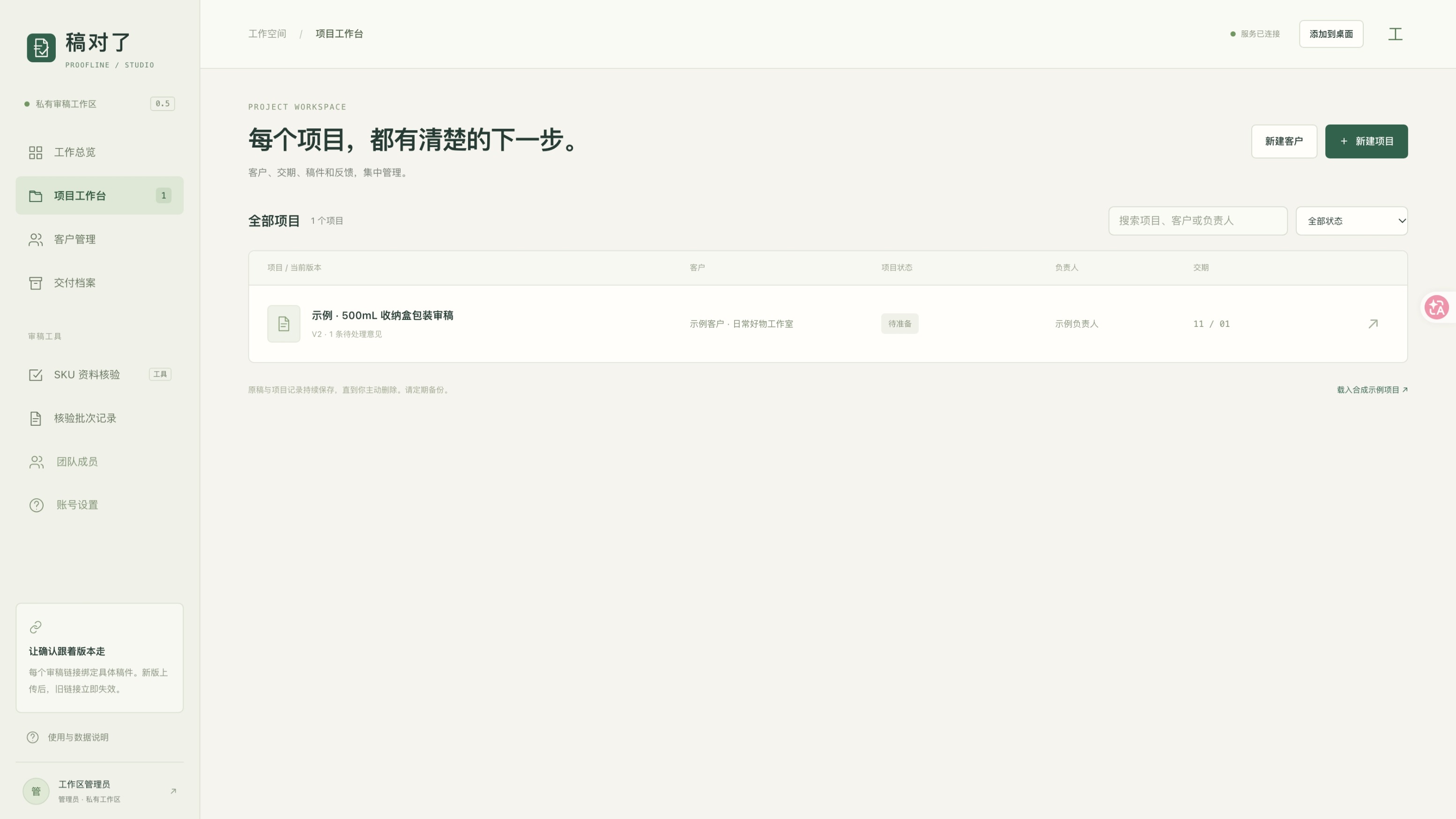Click the 稿对了 logo icon
Screen dimensions: 1456x819
pyautogui.click(x=41, y=48)
